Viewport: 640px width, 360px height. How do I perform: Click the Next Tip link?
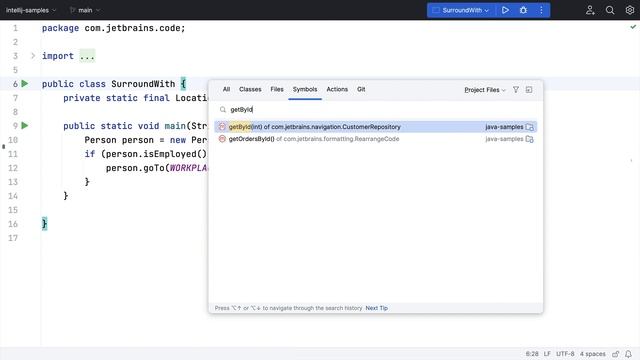[377, 308]
